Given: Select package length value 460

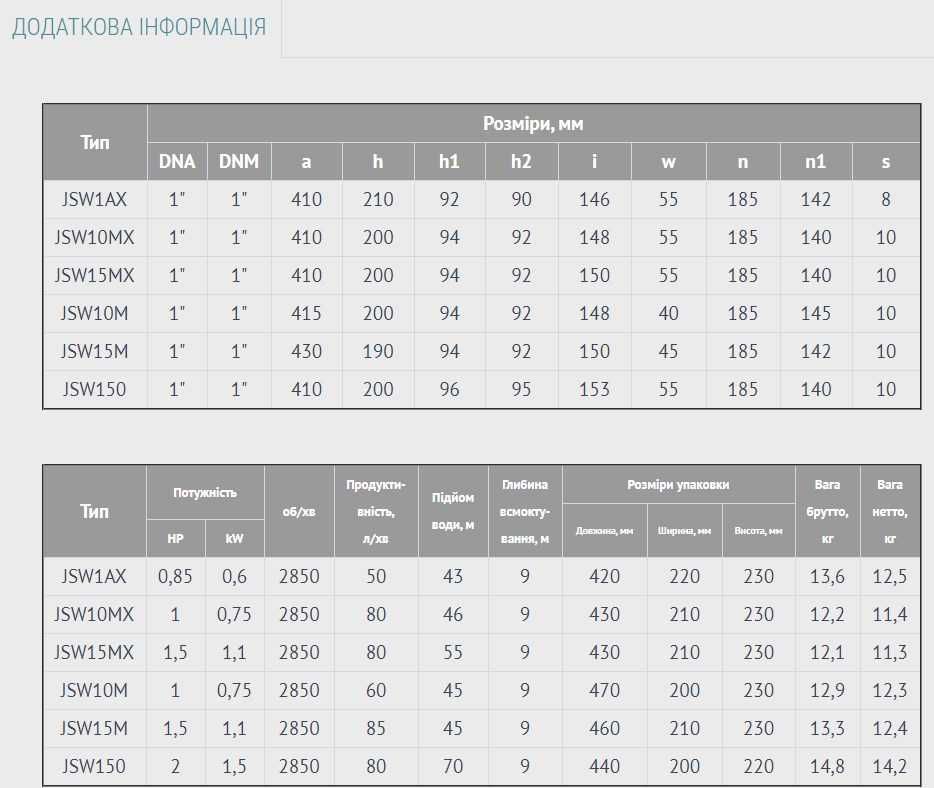Looking at the screenshot, I should click(605, 728).
